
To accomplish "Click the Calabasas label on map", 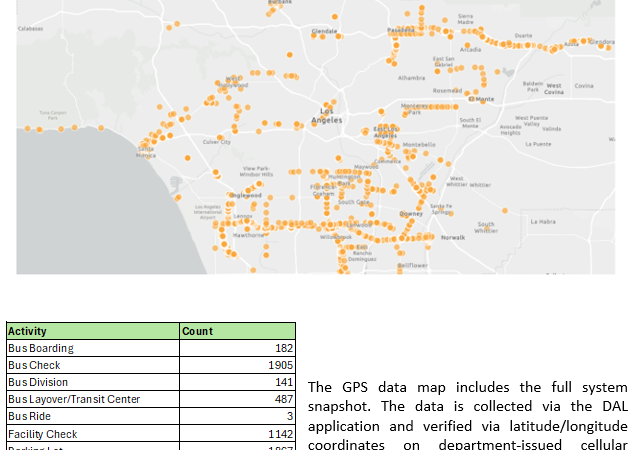I will [x=30, y=29].
